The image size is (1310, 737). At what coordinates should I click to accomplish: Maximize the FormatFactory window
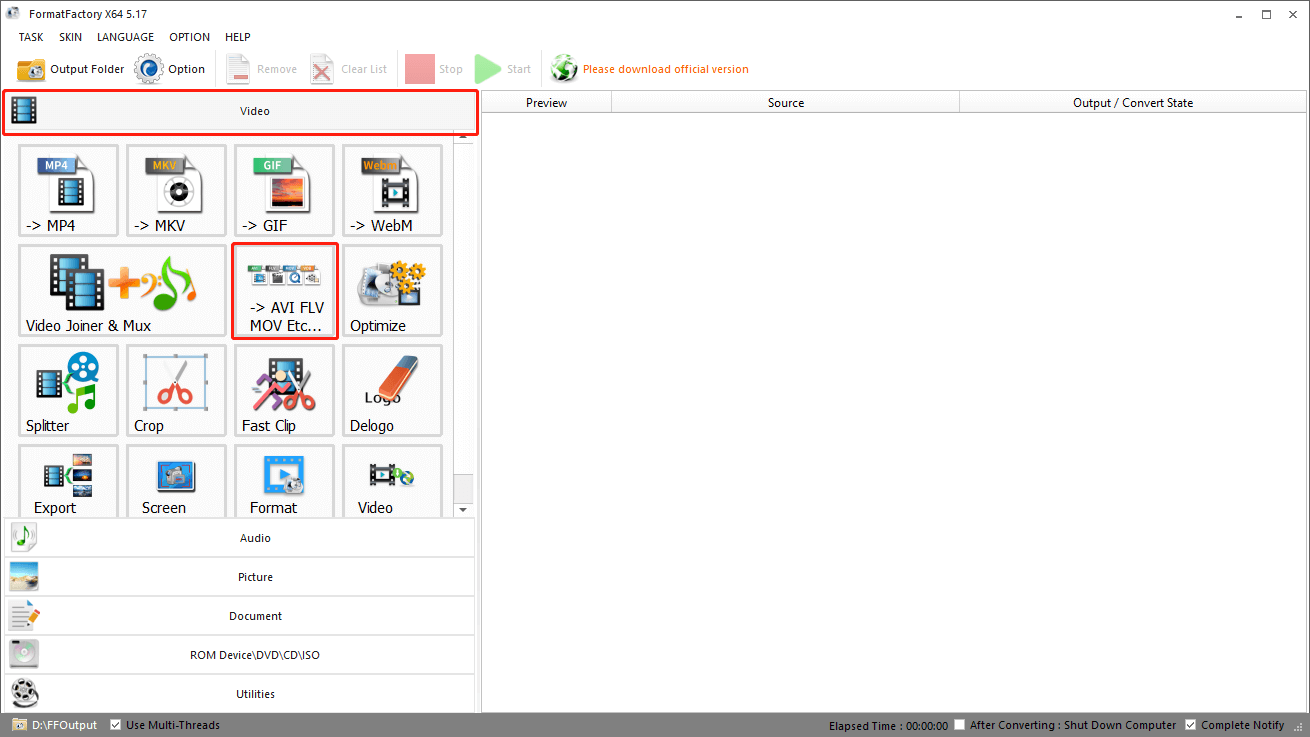(1266, 14)
